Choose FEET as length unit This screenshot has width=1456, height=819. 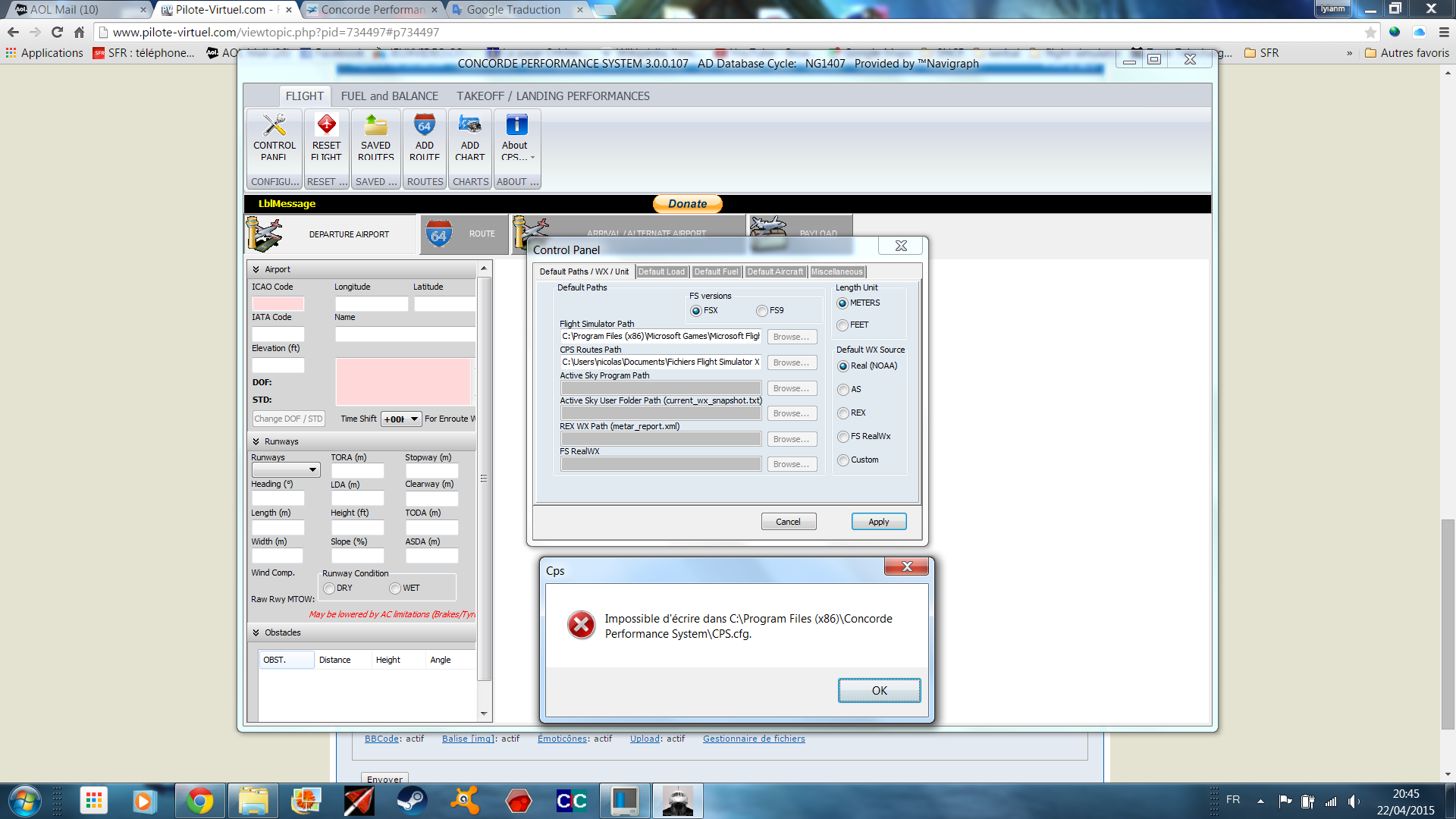(x=842, y=325)
